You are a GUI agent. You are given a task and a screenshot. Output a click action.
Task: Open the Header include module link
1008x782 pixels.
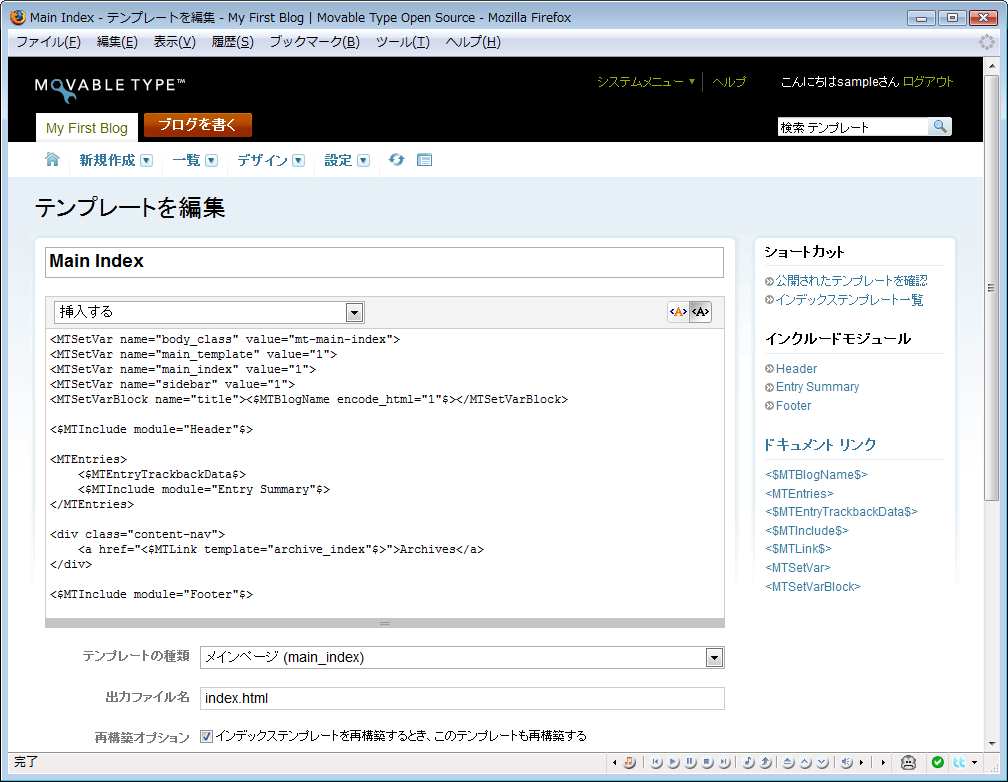pos(796,368)
